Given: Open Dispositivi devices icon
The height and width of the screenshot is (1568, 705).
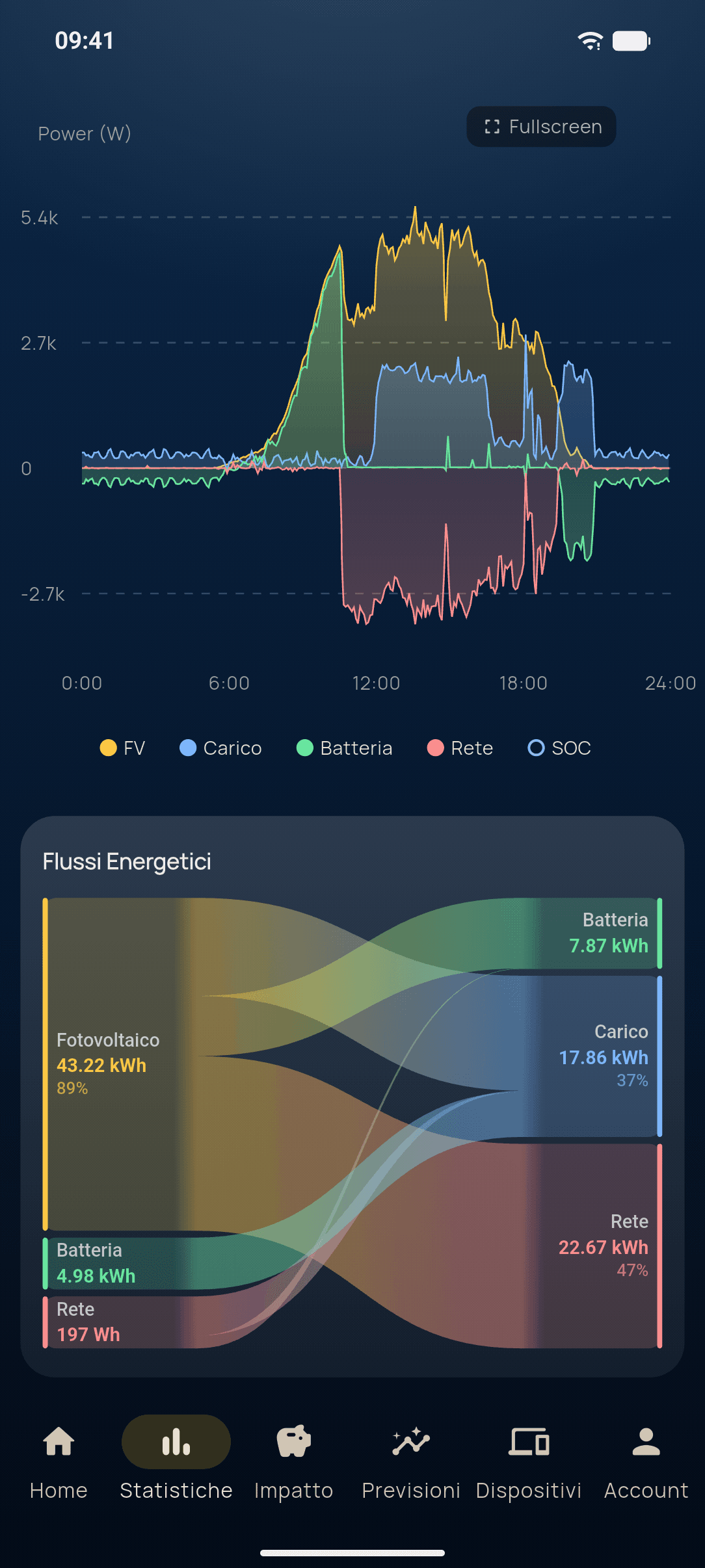Looking at the screenshot, I should coord(529,1441).
